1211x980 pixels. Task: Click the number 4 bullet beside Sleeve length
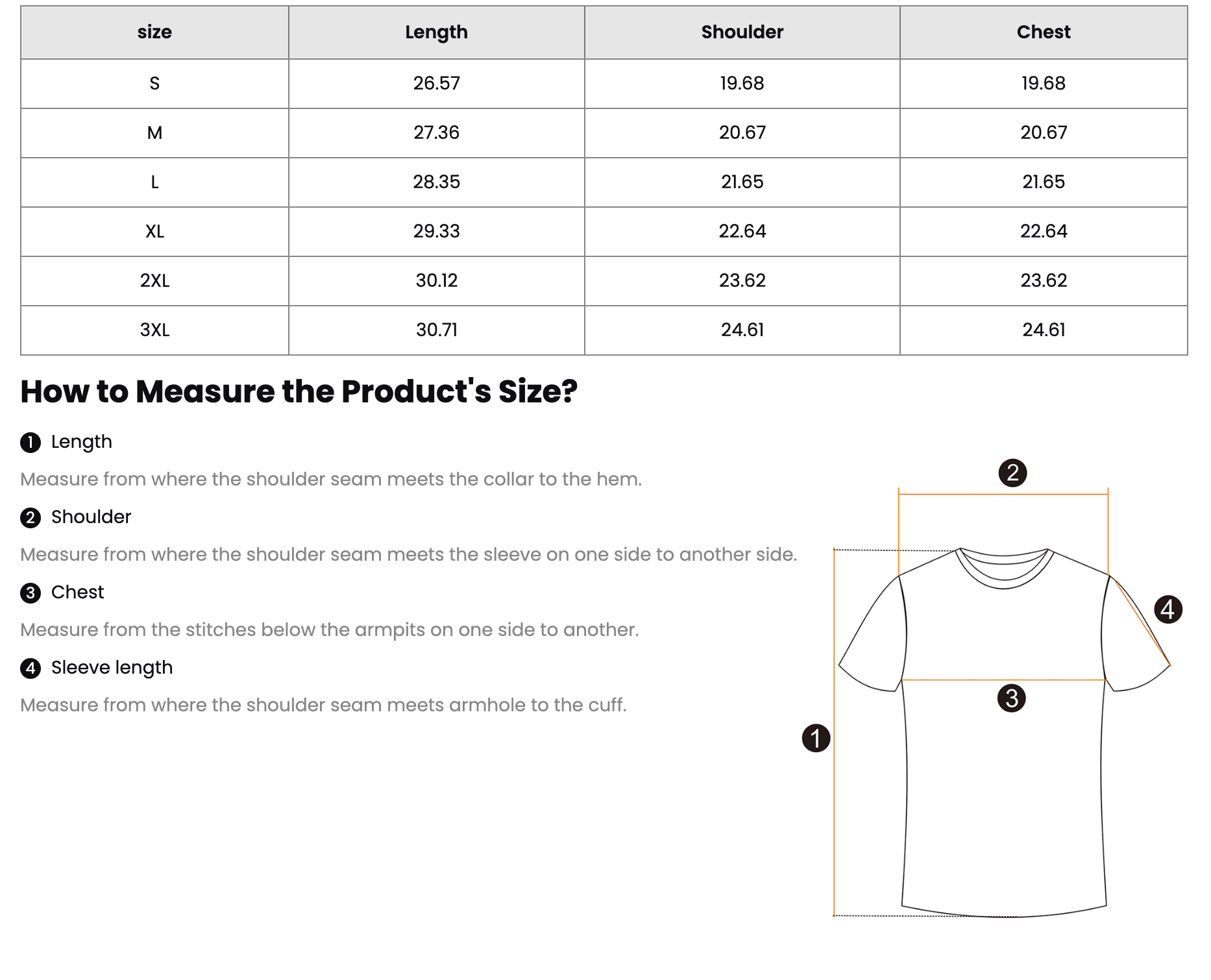(31, 668)
